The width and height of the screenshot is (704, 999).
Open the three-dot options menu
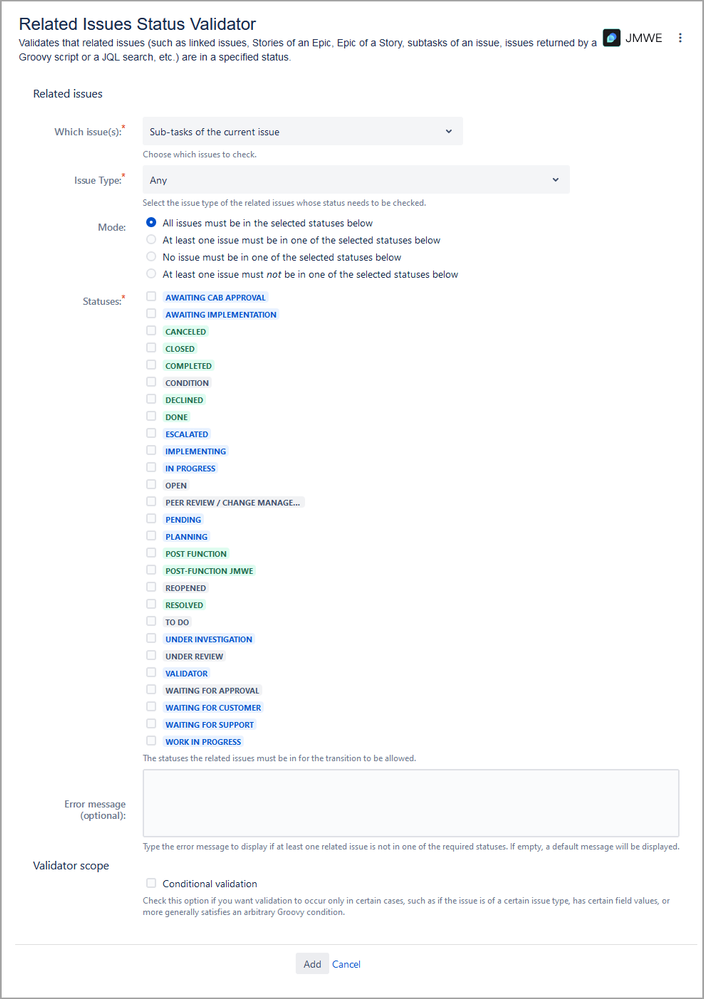coord(681,37)
